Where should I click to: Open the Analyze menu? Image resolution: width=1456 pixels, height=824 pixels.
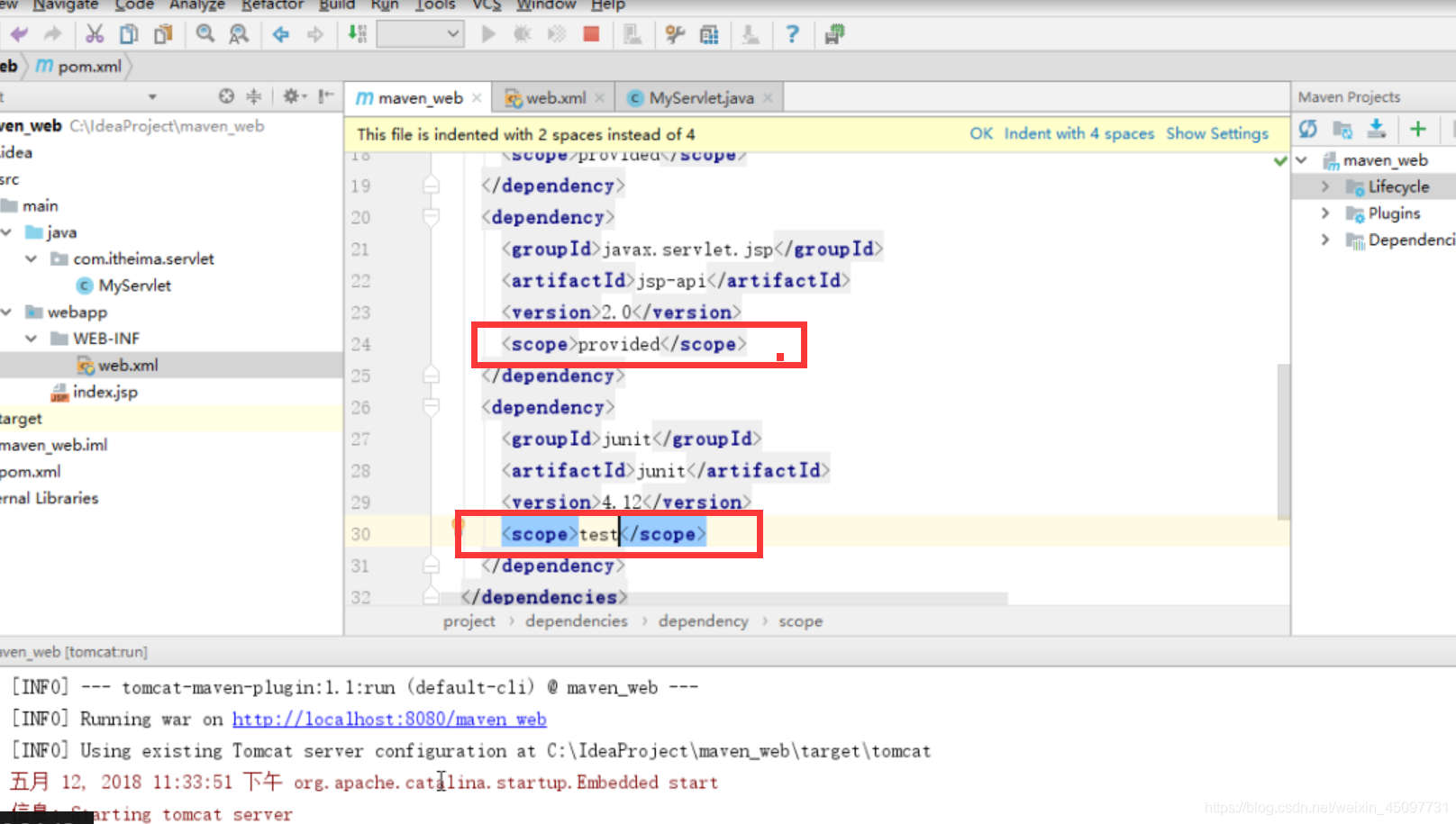pos(197,5)
